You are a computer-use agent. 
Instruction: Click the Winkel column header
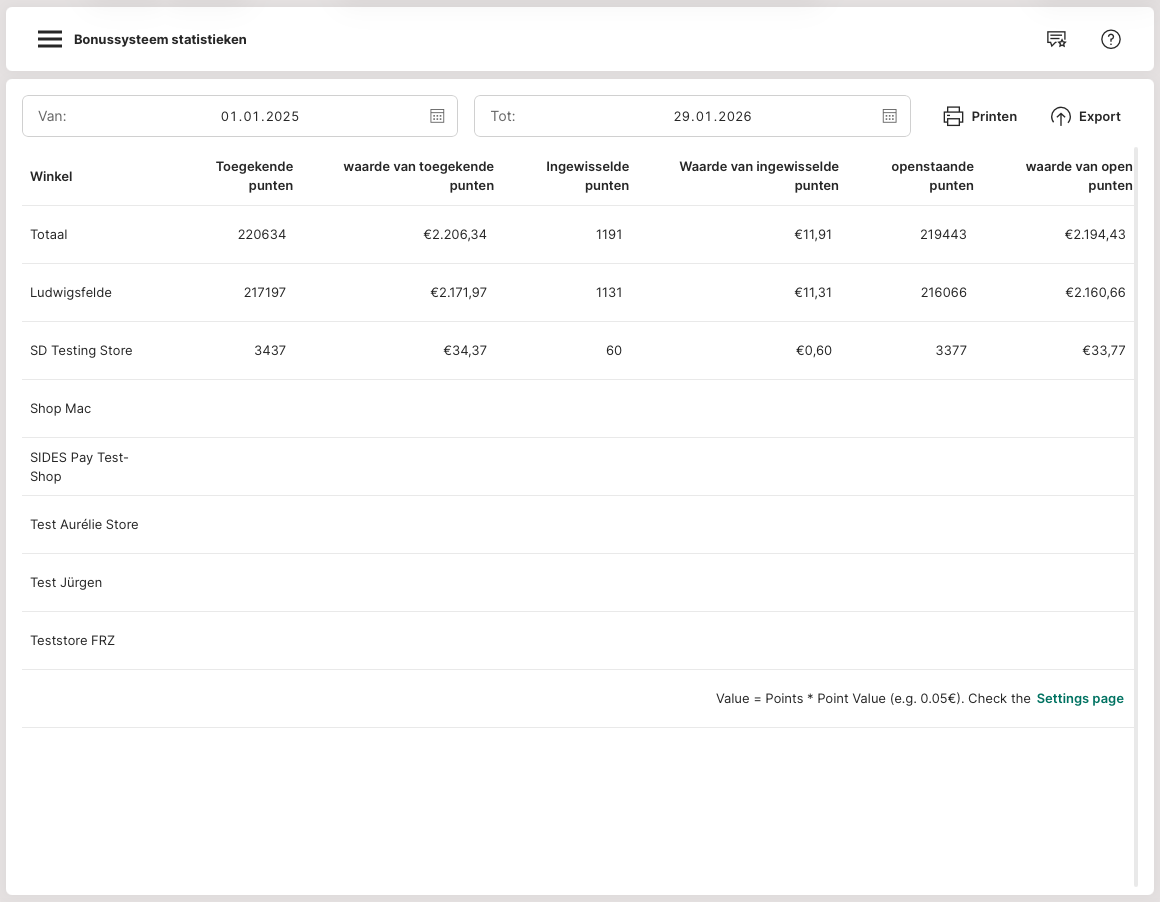coord(51,177)
